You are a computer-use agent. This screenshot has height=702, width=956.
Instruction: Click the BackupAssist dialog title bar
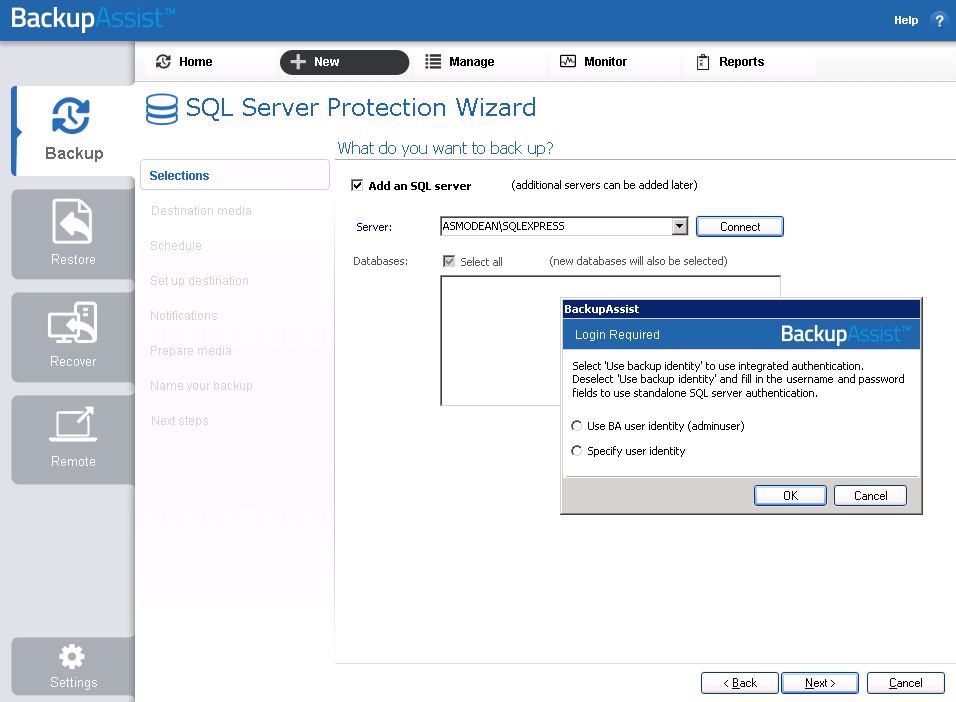coord(741,309)
